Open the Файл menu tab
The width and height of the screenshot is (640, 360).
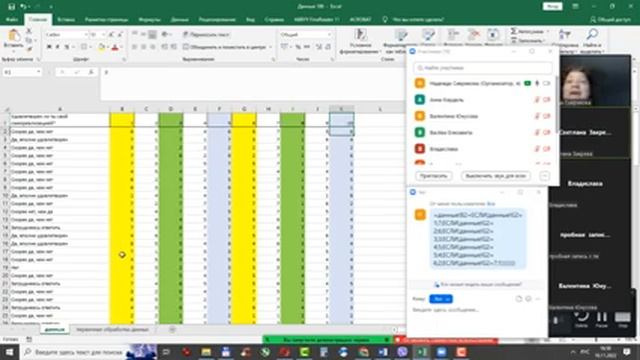point(11,19)
